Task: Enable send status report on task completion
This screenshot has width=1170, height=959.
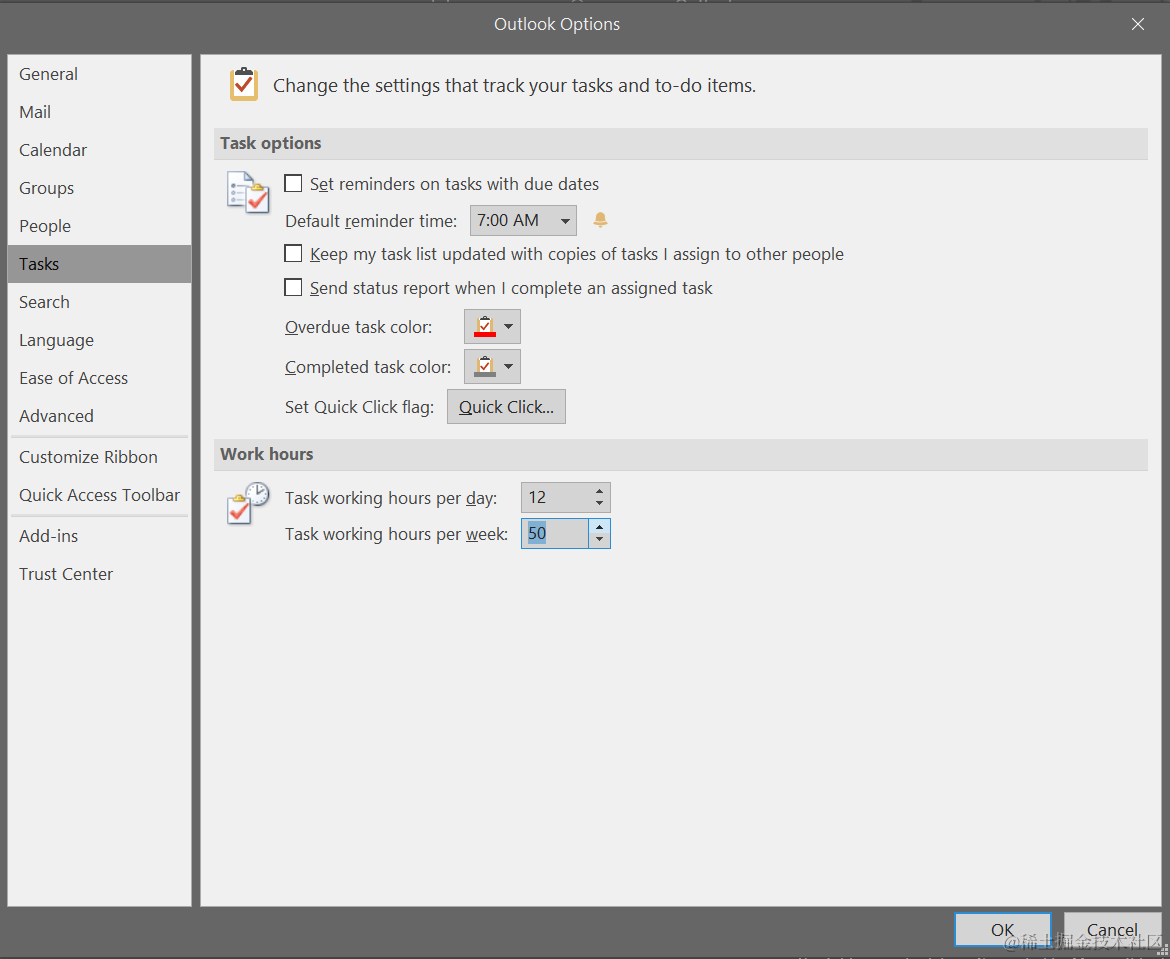Action: click(293, 287)
